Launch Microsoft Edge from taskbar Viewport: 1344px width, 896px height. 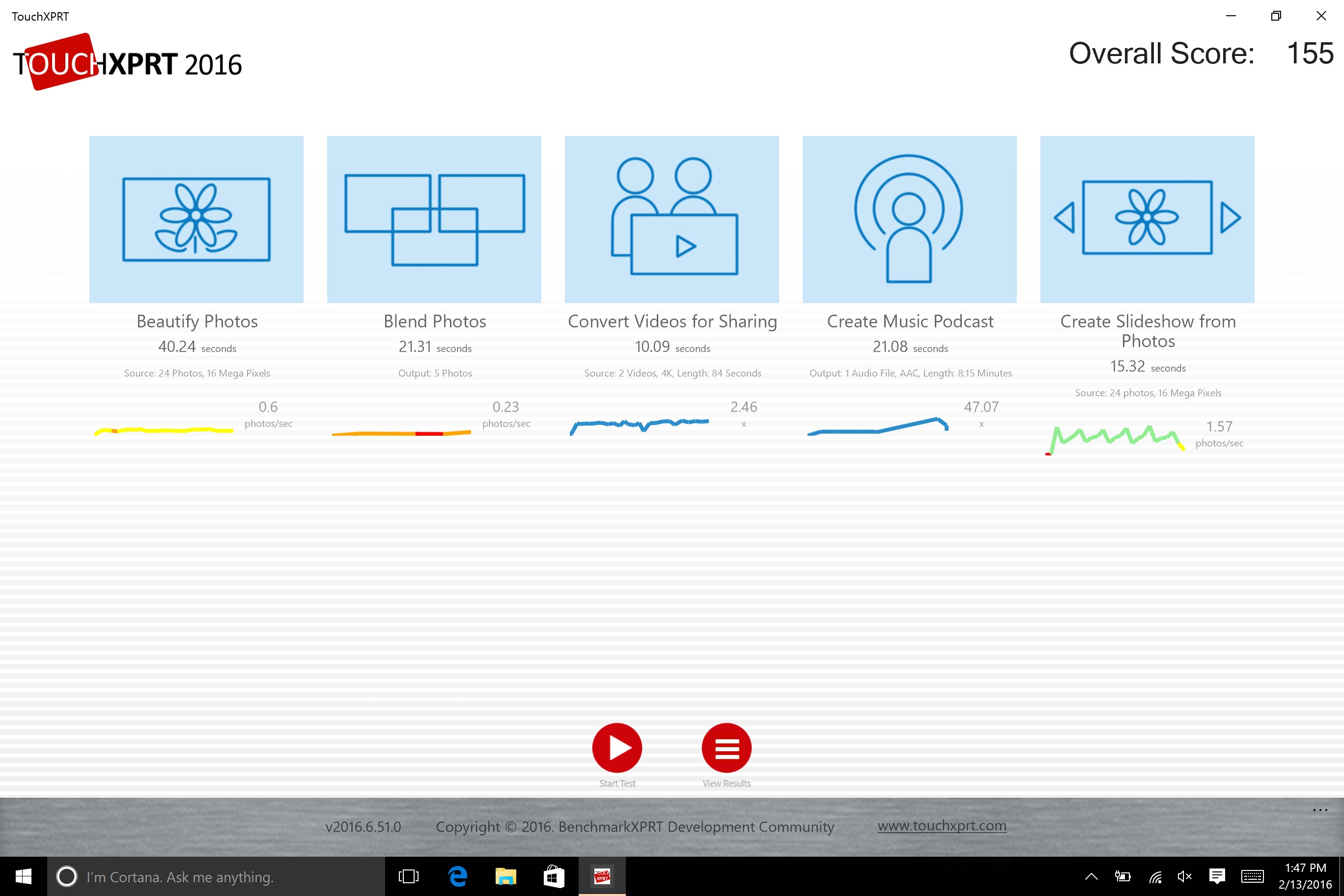pos(457,876)
